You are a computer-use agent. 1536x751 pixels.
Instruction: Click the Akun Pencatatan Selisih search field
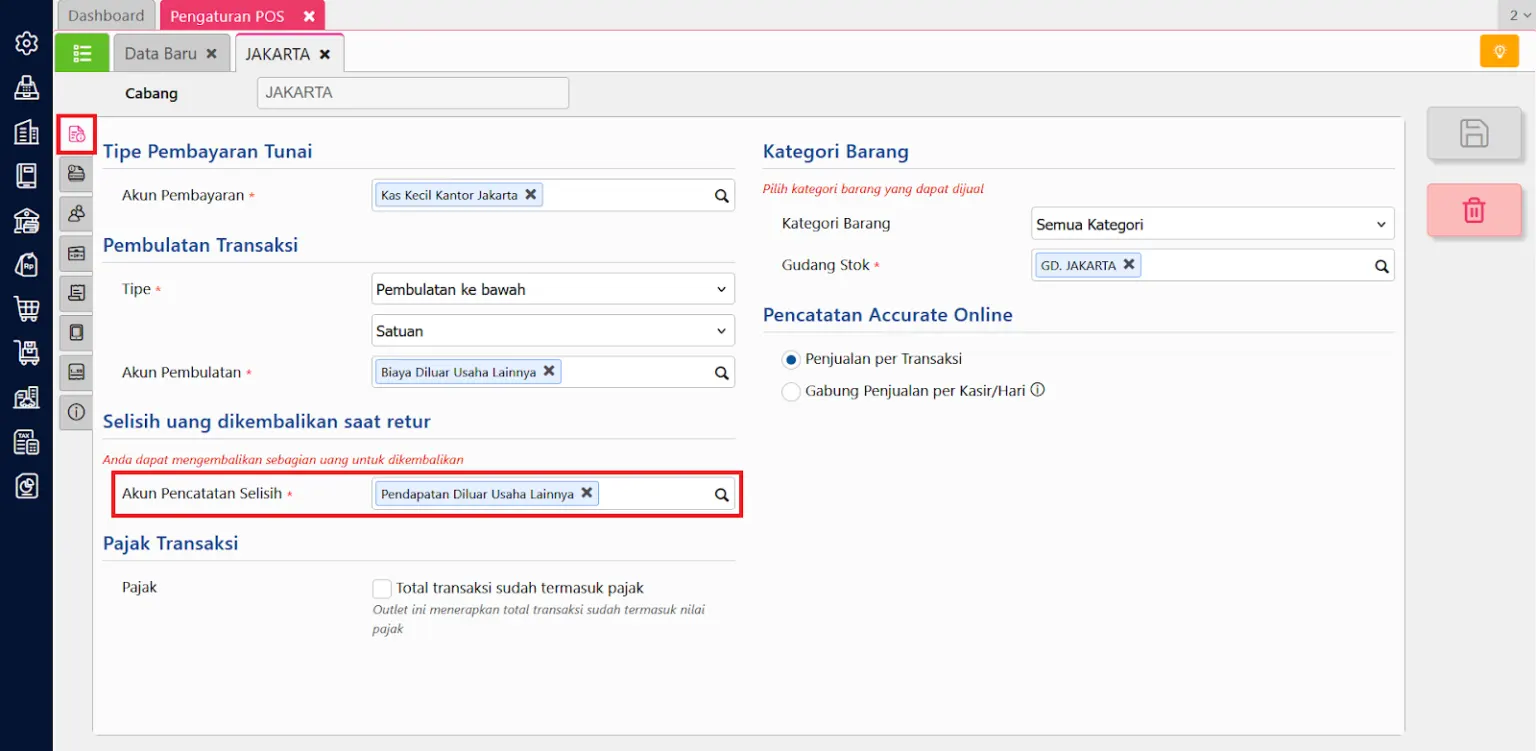(x=655, y=494)
